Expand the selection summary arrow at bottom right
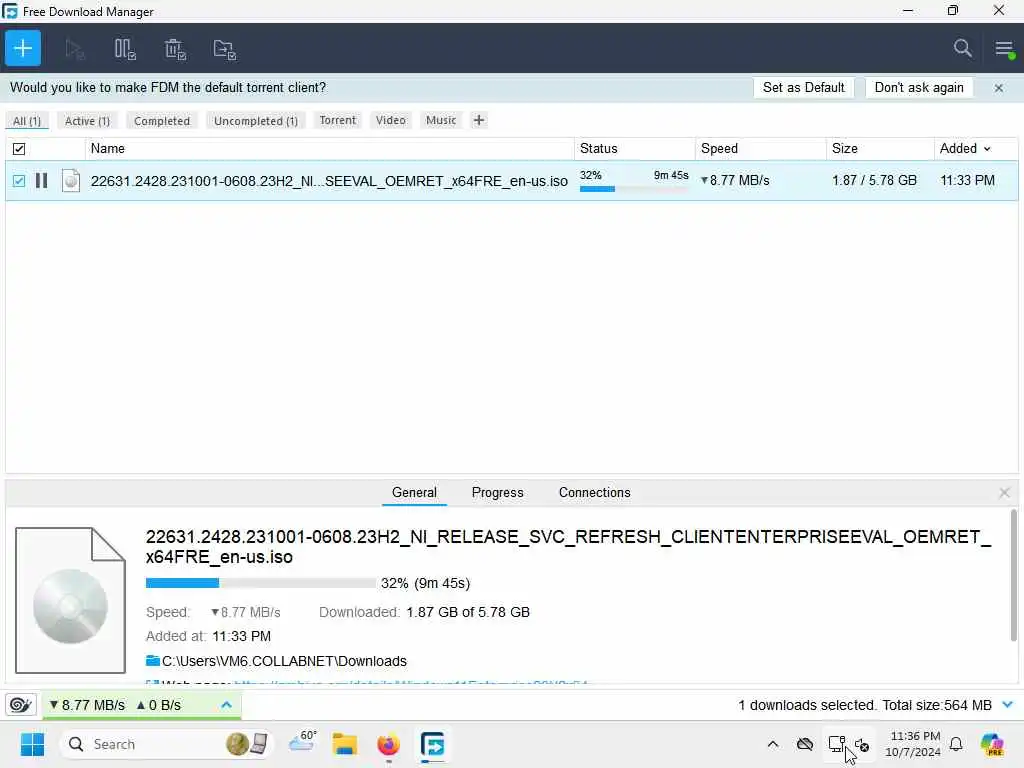 (x=1007, y=705)
